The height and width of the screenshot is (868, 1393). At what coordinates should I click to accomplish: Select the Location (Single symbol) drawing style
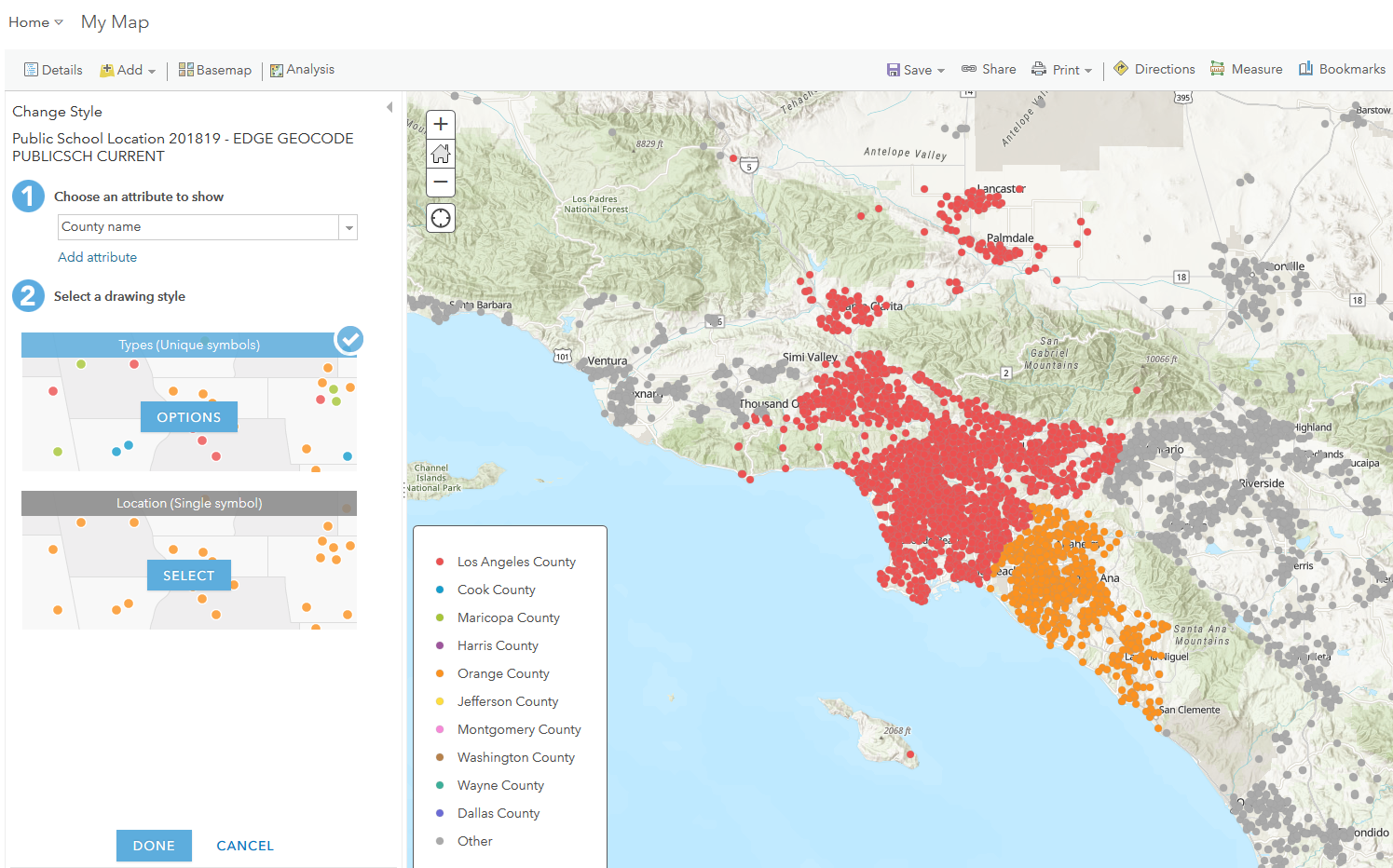(188, 575)
